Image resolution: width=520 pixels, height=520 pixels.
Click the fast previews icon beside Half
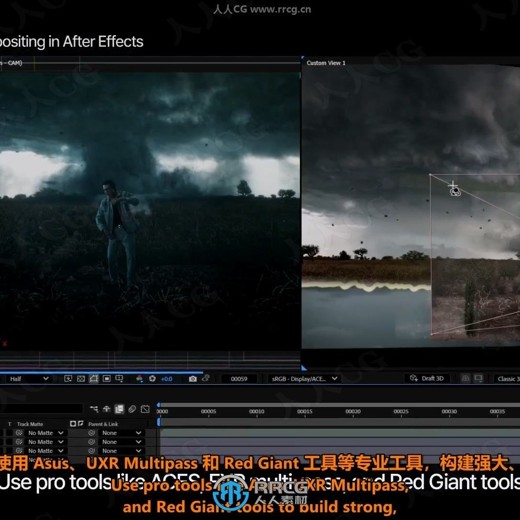click(68, 379)
